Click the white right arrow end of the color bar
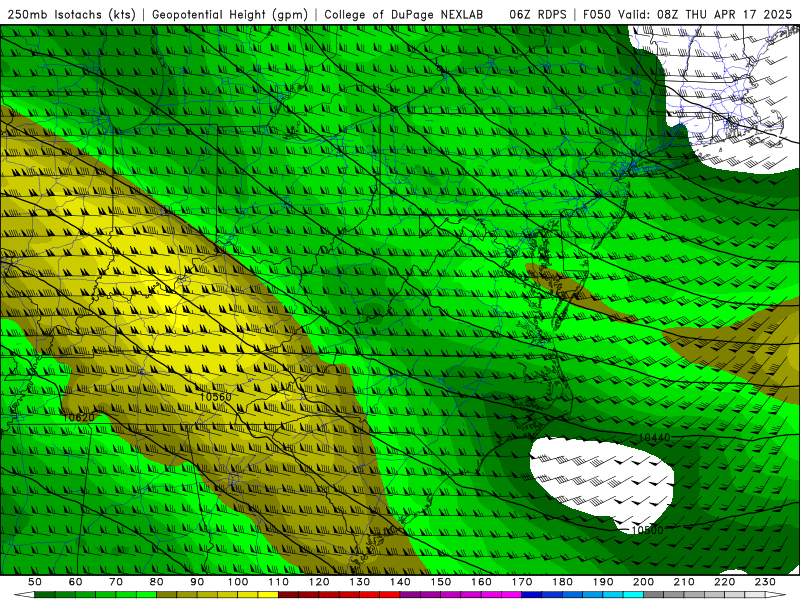The height and width of the screenshot is (600, 800). click(776, 595)
